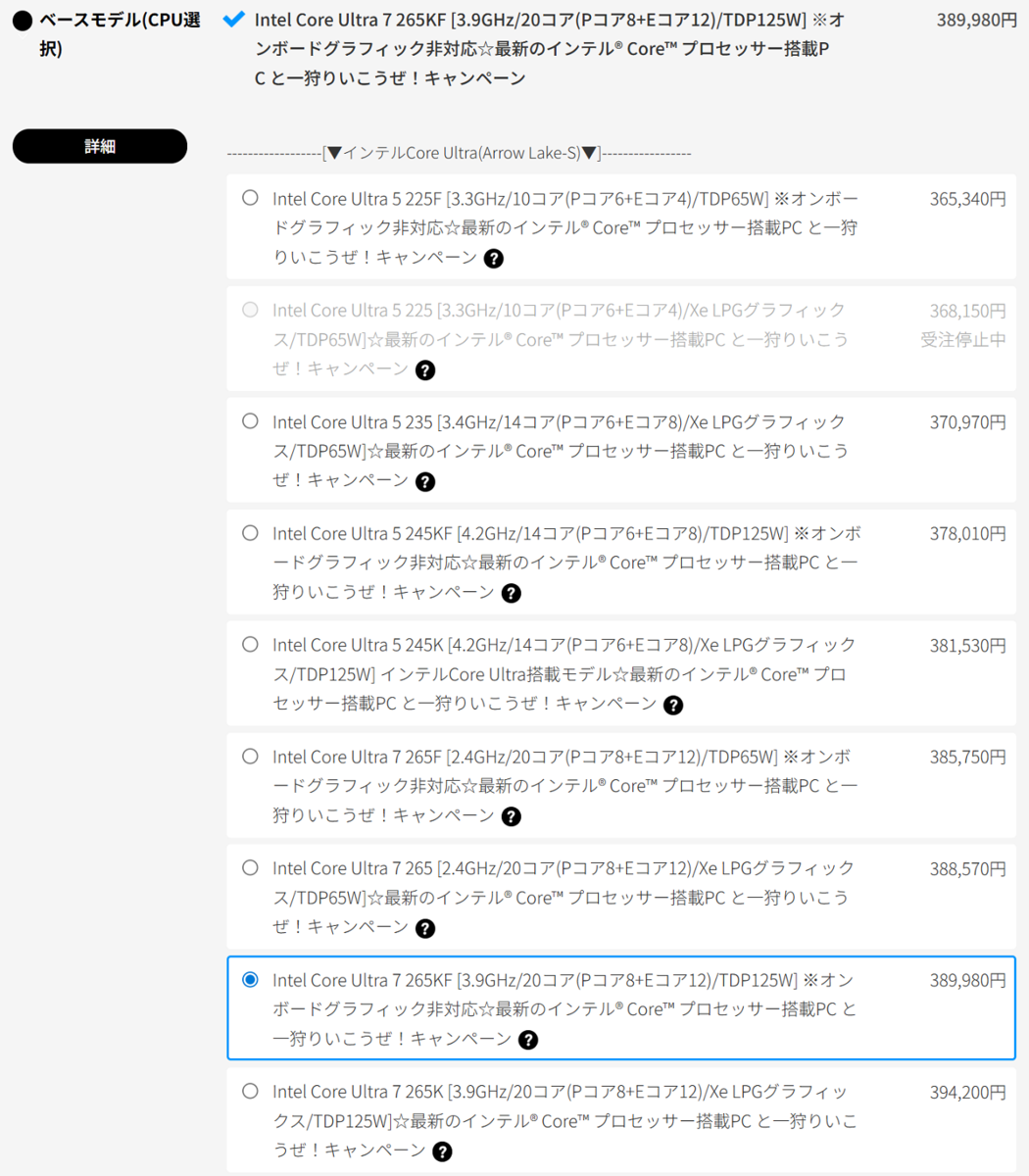Click price 368,150円

coord(967,311)
